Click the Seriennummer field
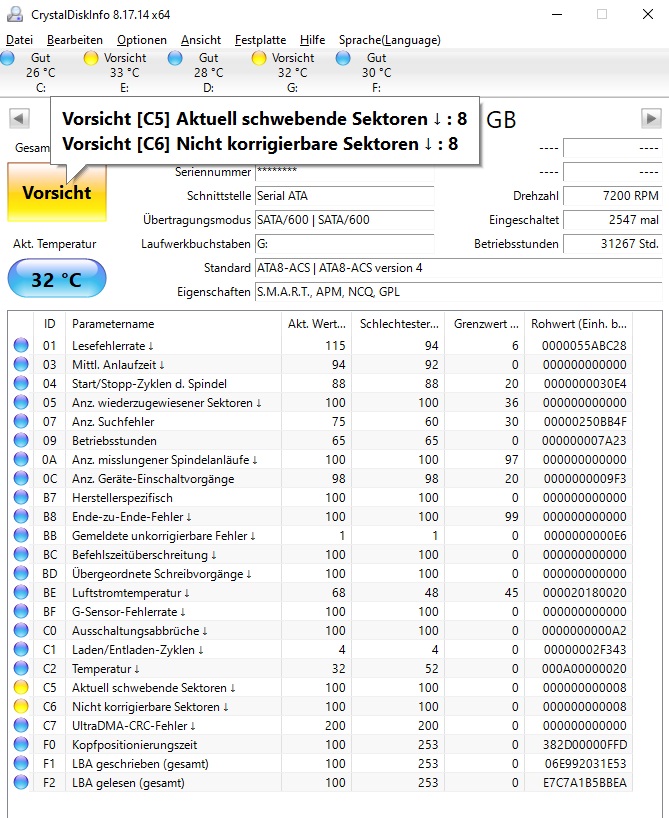 pos(344,172)
